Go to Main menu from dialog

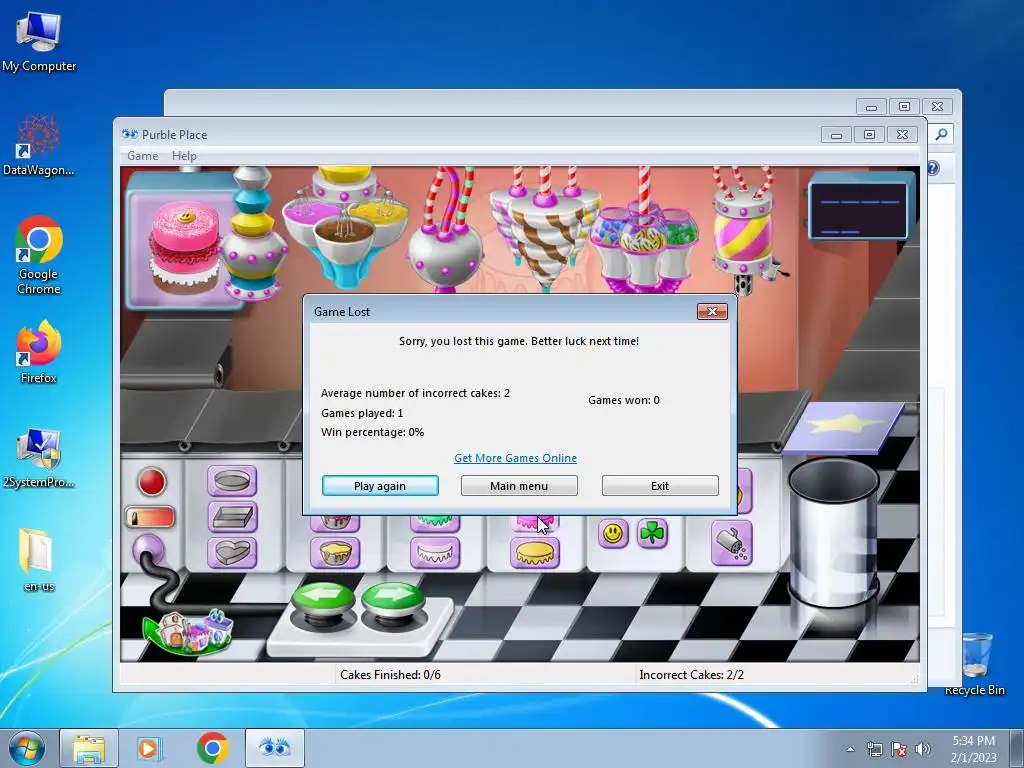point(519,485)
